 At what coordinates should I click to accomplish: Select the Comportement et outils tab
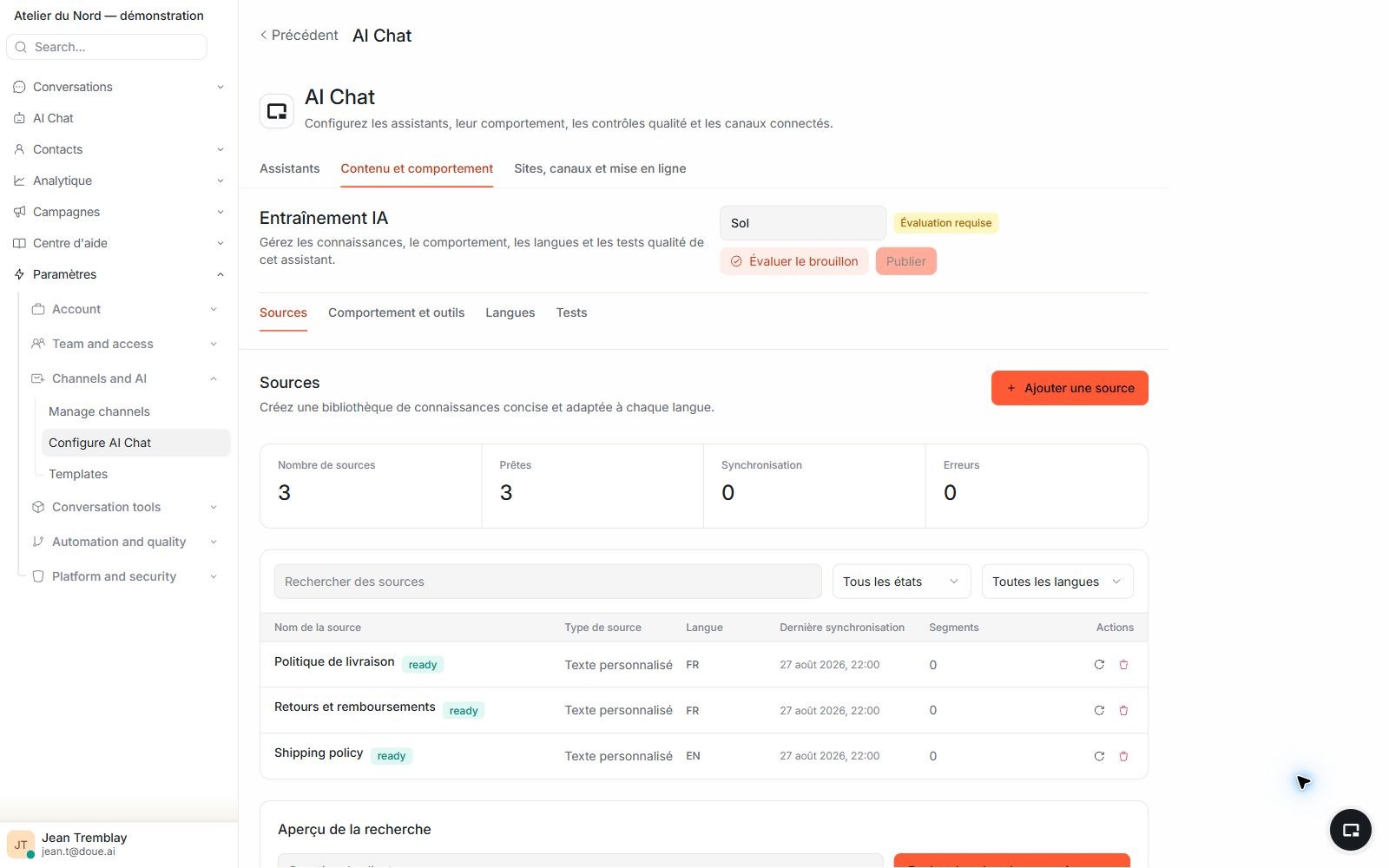pyautogui.click(x=396, y=312)
